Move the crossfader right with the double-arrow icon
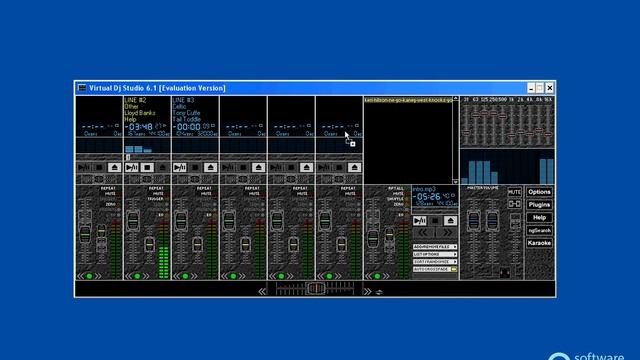This screenshot has height=360, width=640. [x=367, y=291]
